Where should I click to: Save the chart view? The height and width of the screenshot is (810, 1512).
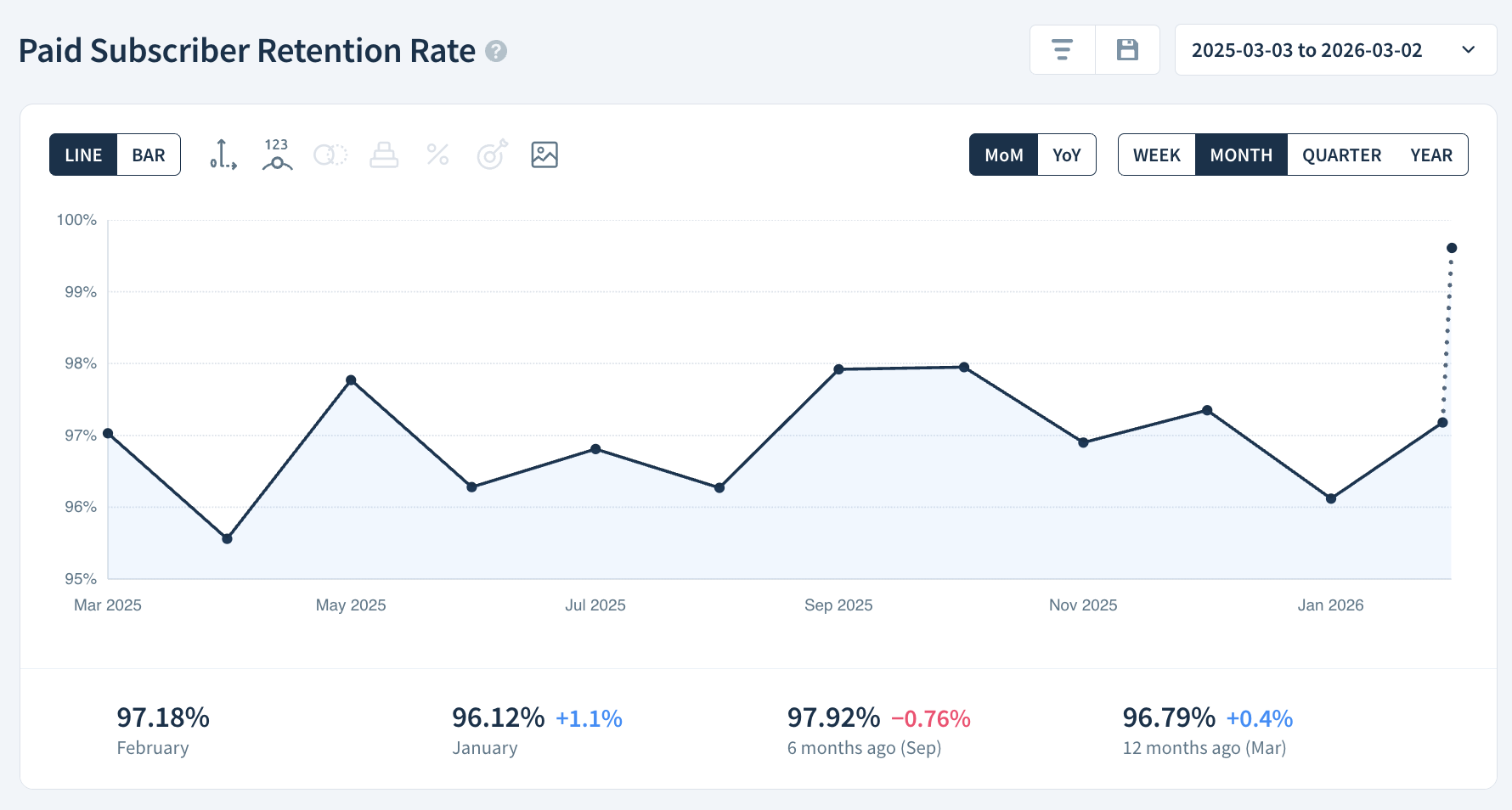1127,49
